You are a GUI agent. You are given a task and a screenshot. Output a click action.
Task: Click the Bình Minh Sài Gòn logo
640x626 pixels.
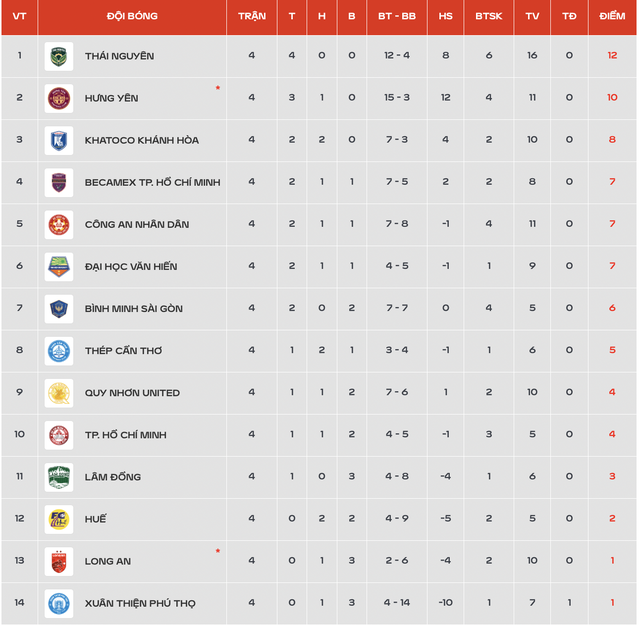point(59,309)
